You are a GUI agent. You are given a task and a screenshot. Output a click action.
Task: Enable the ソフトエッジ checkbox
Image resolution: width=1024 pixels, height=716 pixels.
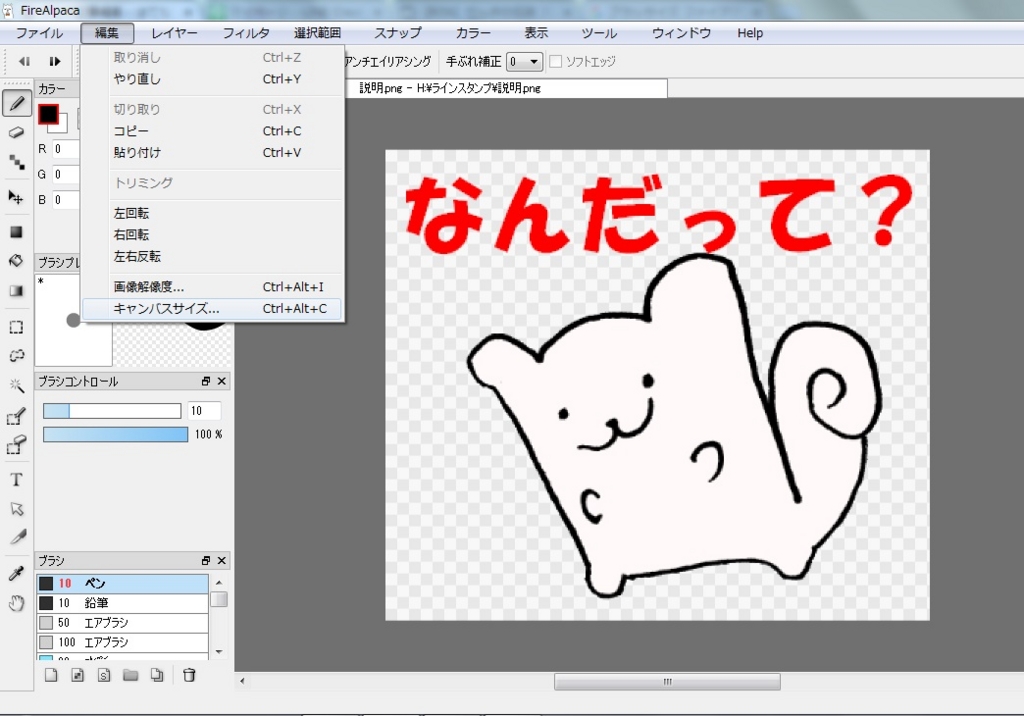(x=555, y=62)
